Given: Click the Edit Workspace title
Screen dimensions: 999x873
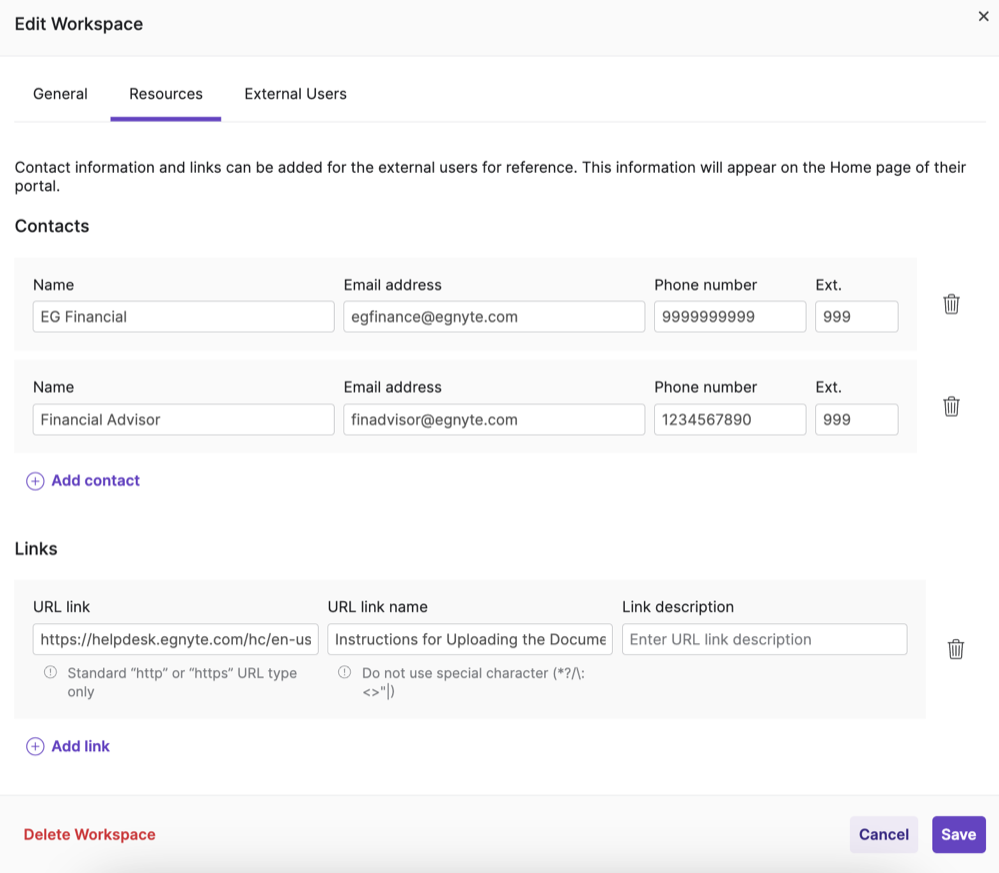Looking at the screenshot, I should (79, 24).
